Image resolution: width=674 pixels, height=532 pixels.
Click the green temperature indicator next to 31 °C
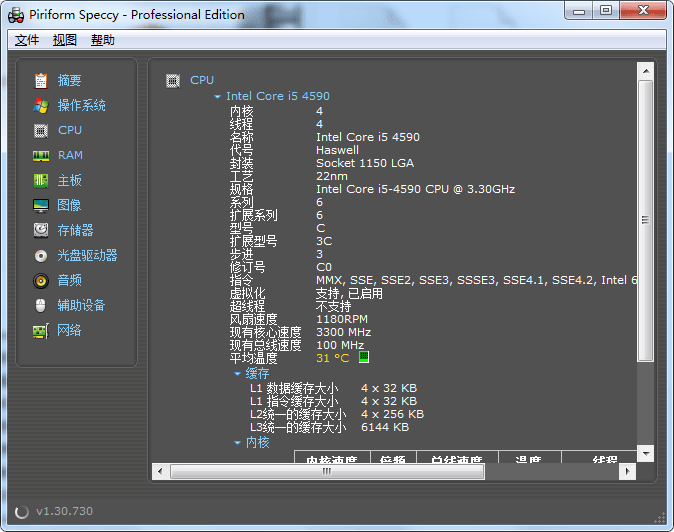[x=364, y=357]
